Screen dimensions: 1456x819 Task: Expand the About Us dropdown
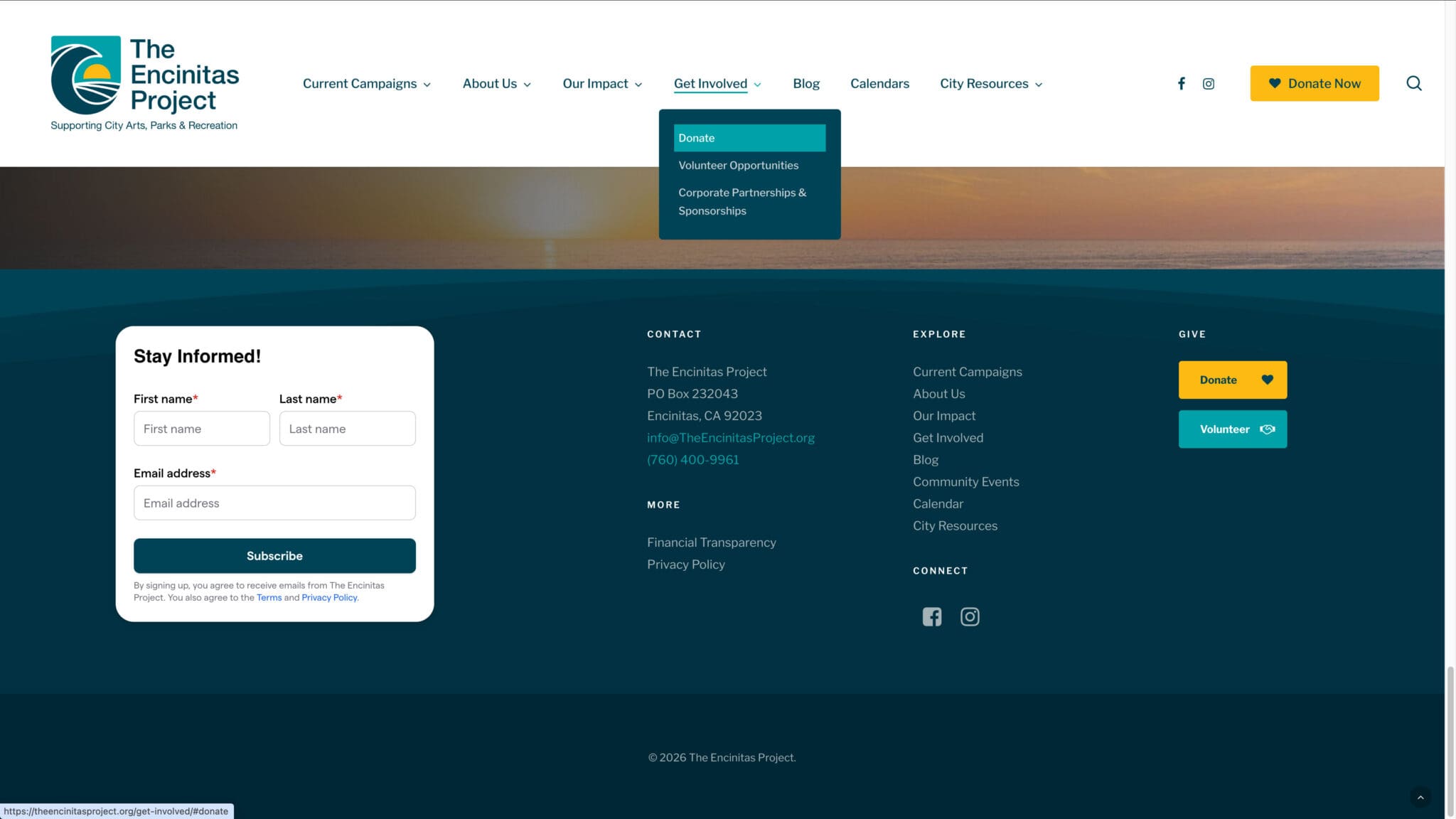(x=496, y=84)
